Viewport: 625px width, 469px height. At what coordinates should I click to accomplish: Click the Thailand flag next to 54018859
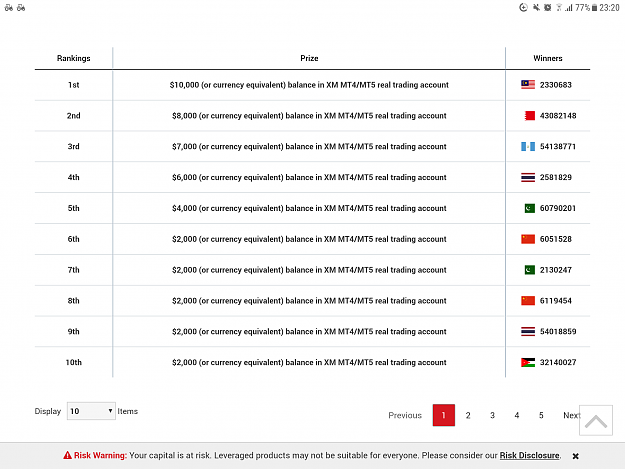coord(528,332)
